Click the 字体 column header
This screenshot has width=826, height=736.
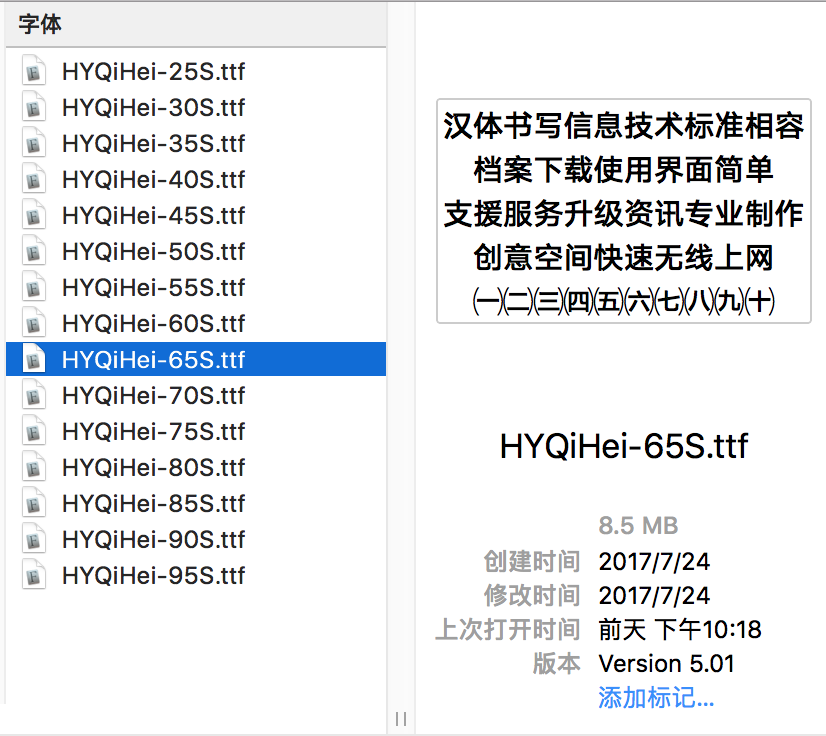[x=196, y=24]
